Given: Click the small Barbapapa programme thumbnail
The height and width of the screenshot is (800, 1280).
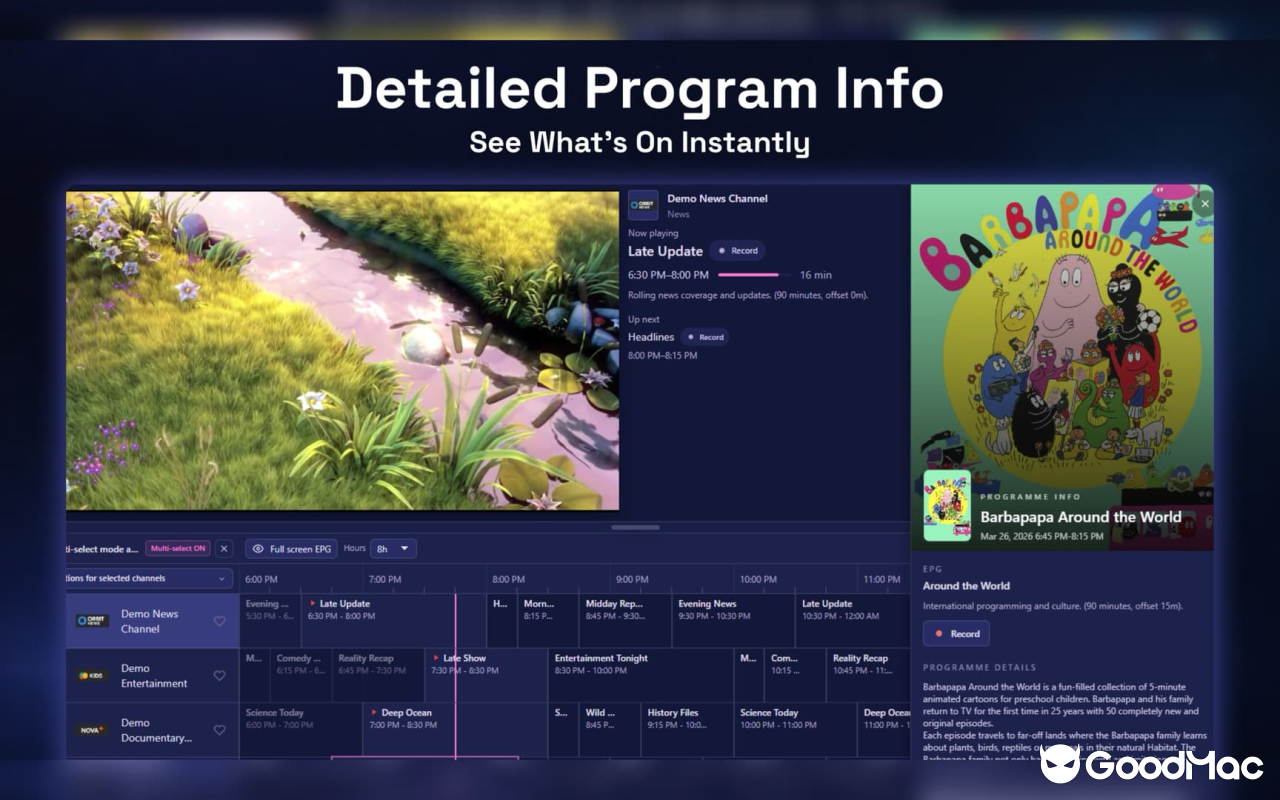Looking at the screenshot, I should [x=947, y=505].
